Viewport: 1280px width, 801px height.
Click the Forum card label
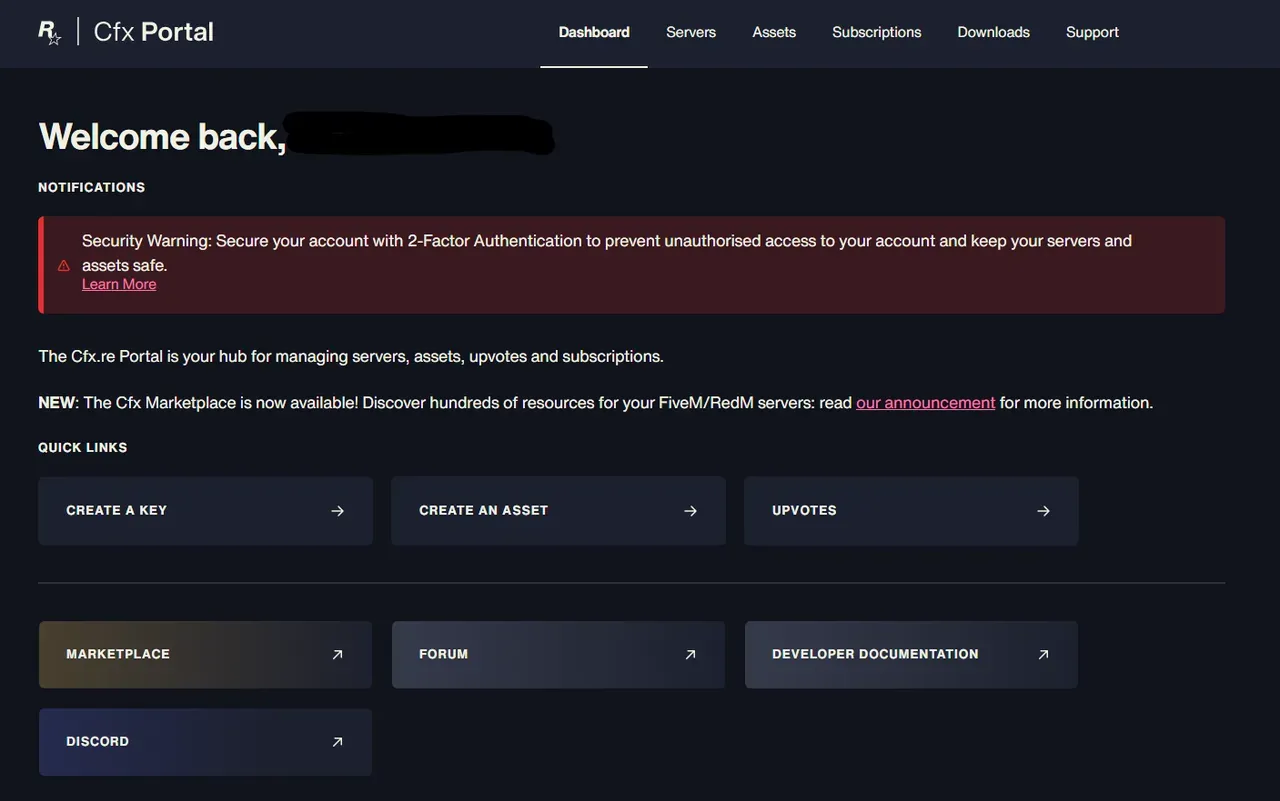coord(444,654)
